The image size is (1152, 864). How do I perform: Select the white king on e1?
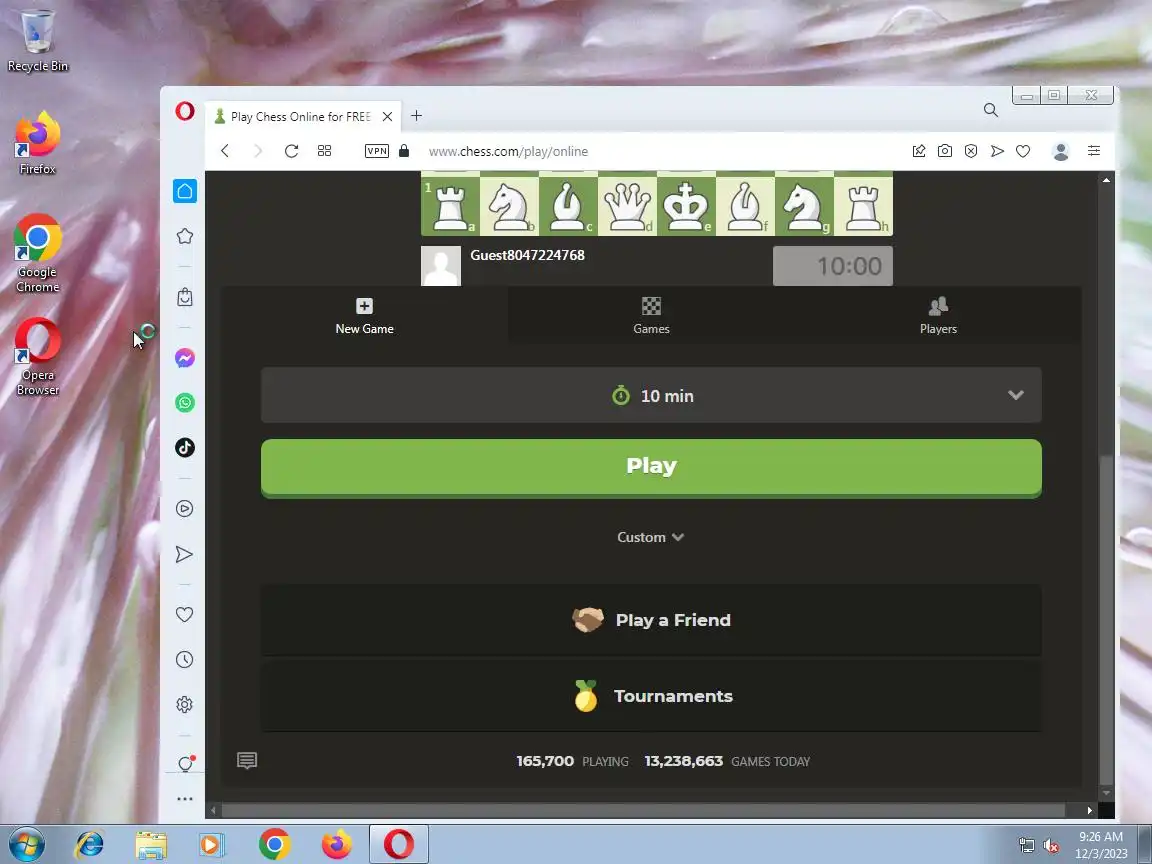click(686, 206)
